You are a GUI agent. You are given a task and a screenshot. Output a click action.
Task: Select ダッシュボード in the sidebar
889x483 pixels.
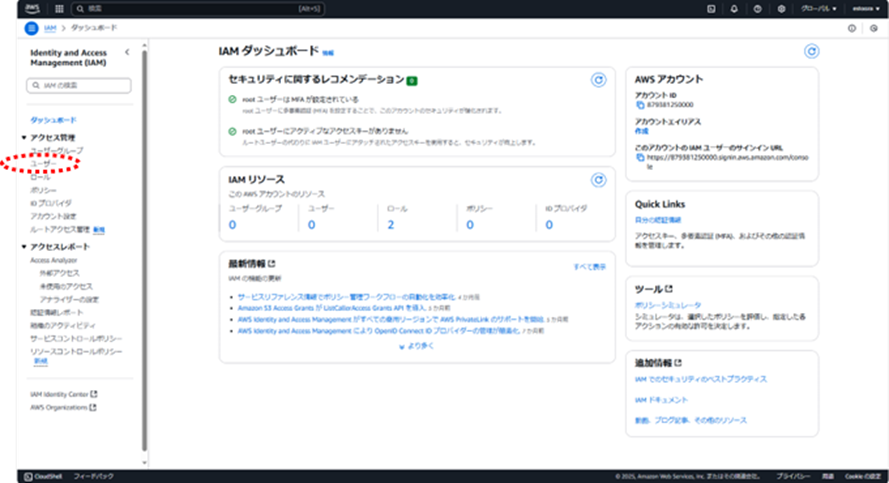[x=53, y=120]
